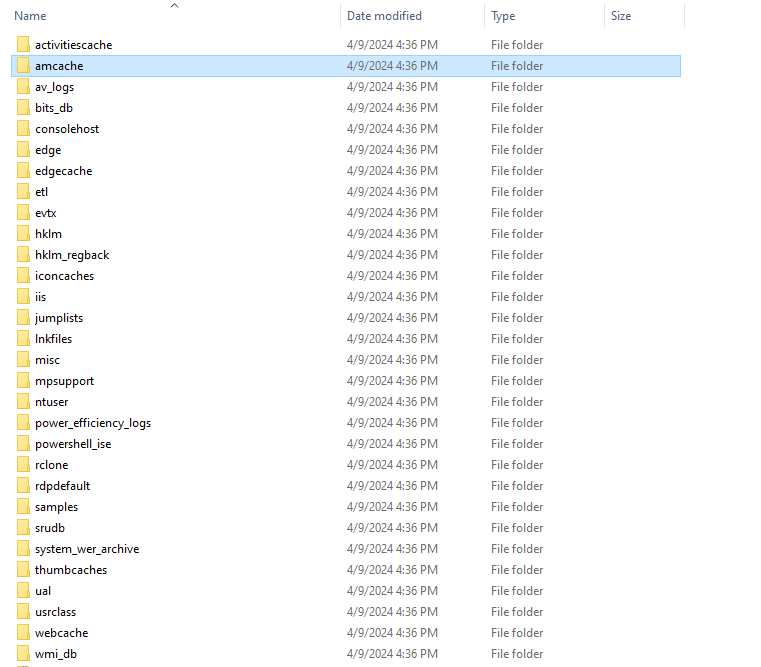This screenshot has height=667, width=761.
Task: Click the jumplists folder icon
Action: (x=23, y=317)
